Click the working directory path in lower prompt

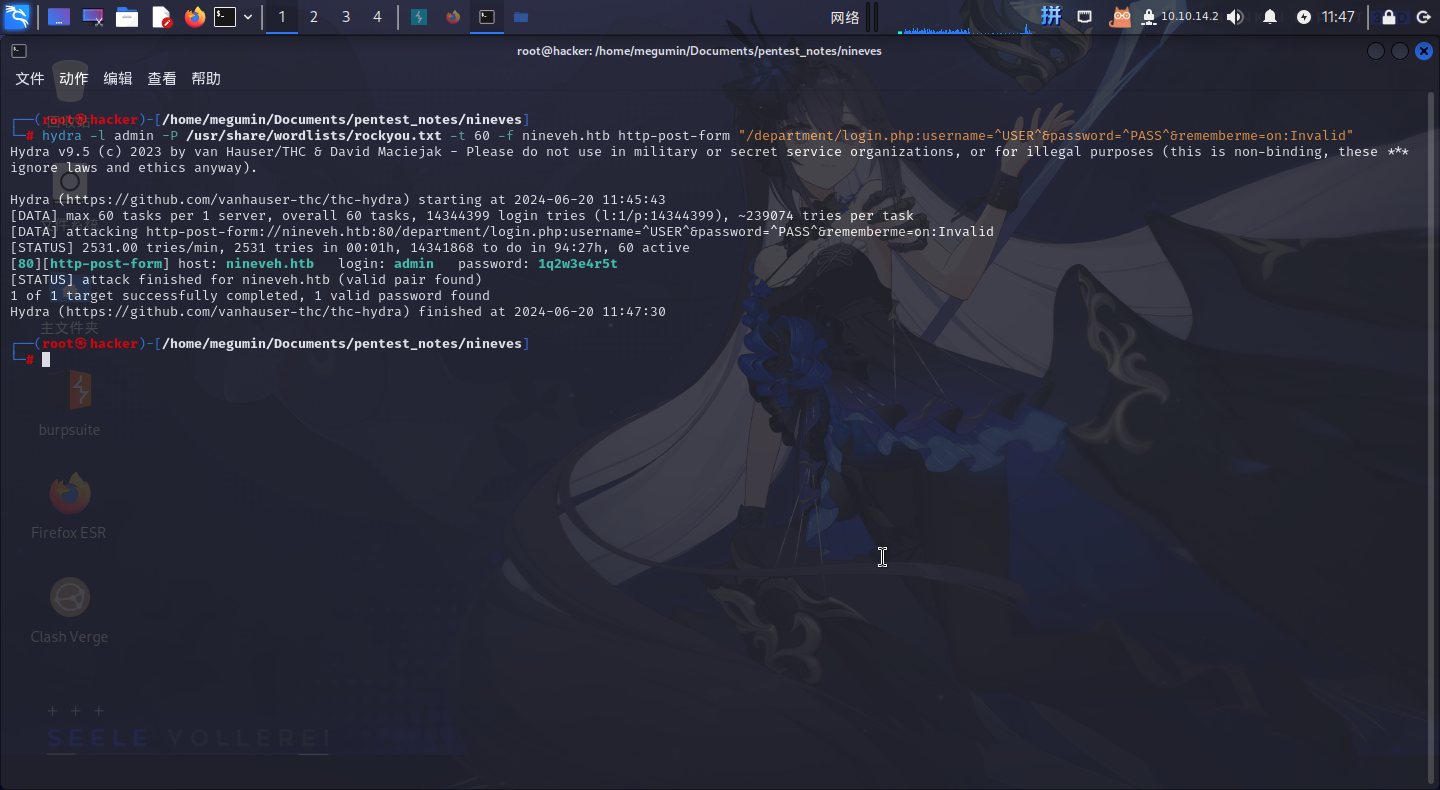(x=342, y=343)
